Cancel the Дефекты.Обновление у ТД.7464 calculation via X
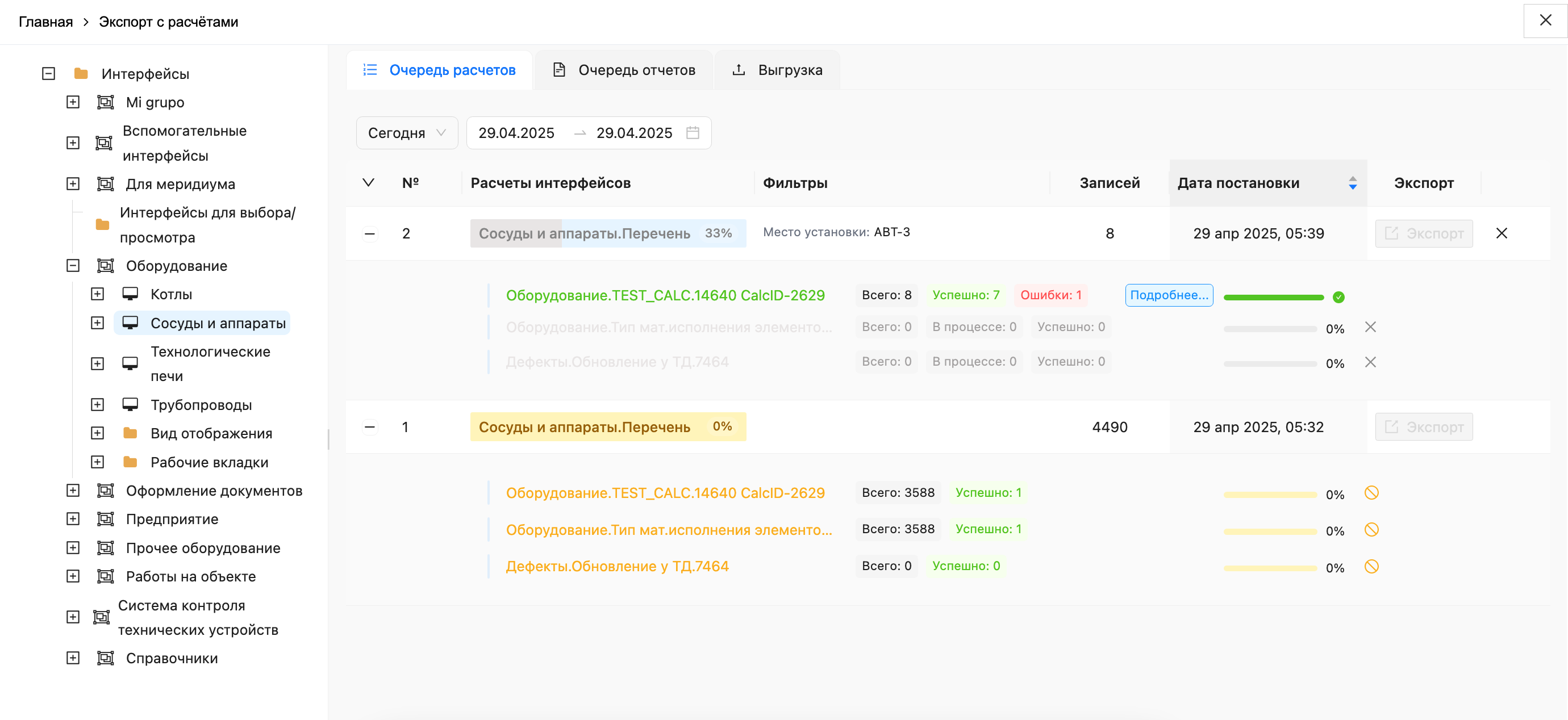Viewport: 1568px width, 720px height. point(1371,362)
